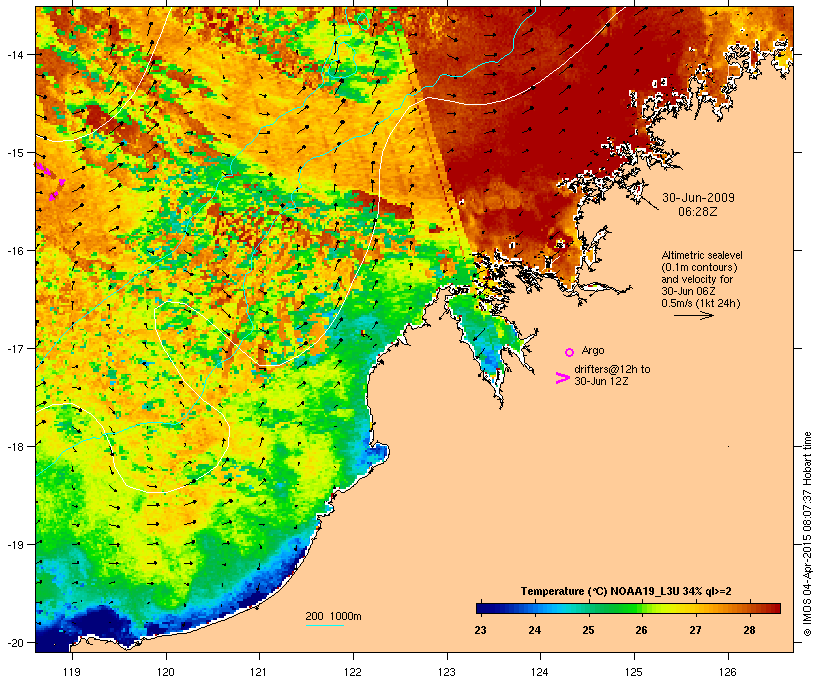The width and height of the screenshot is (820, 680).
Task: Click the '-18' latitude axis label
Action: [x=15, y=446]
